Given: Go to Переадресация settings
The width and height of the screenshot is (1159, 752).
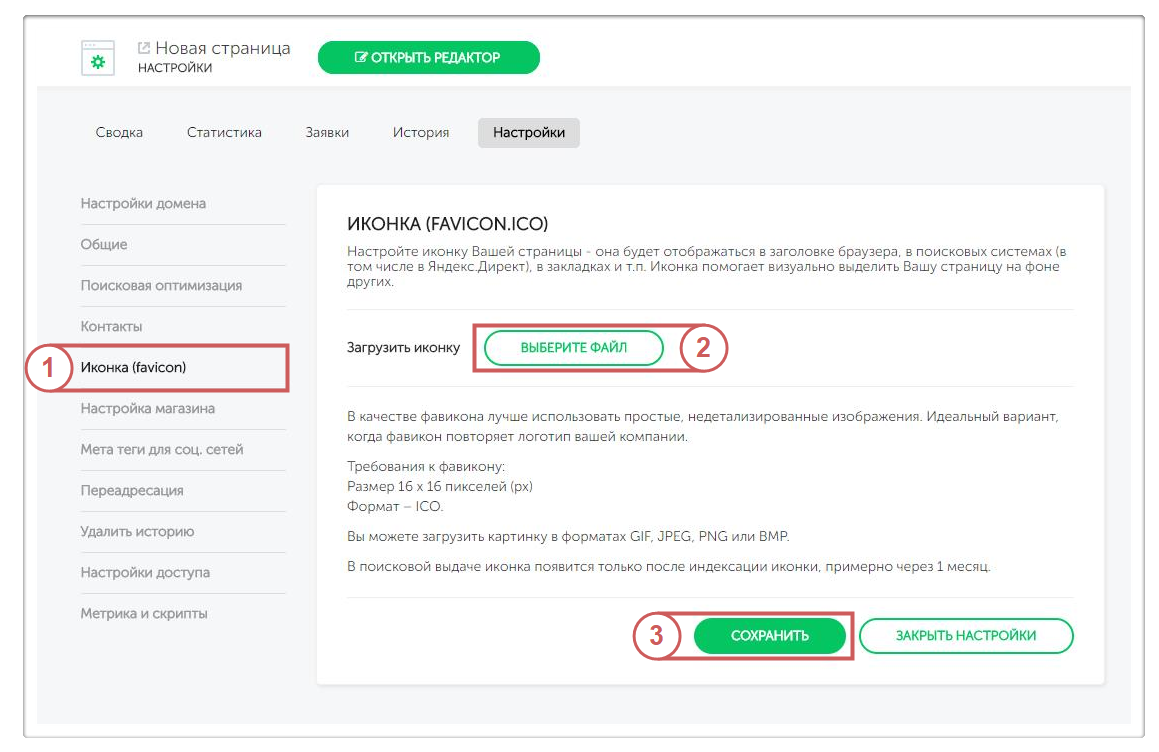Looking at the screenshot, I should click(132, 490).
